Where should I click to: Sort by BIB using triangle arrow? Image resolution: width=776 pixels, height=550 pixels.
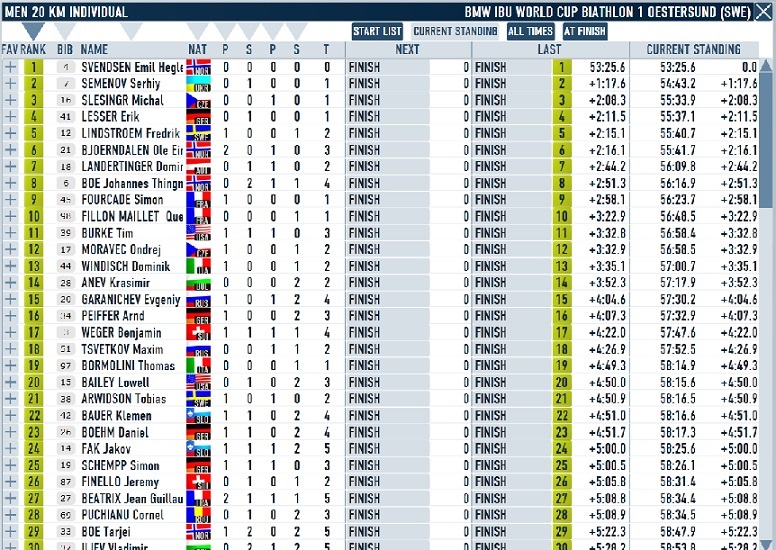coord(65,31)
